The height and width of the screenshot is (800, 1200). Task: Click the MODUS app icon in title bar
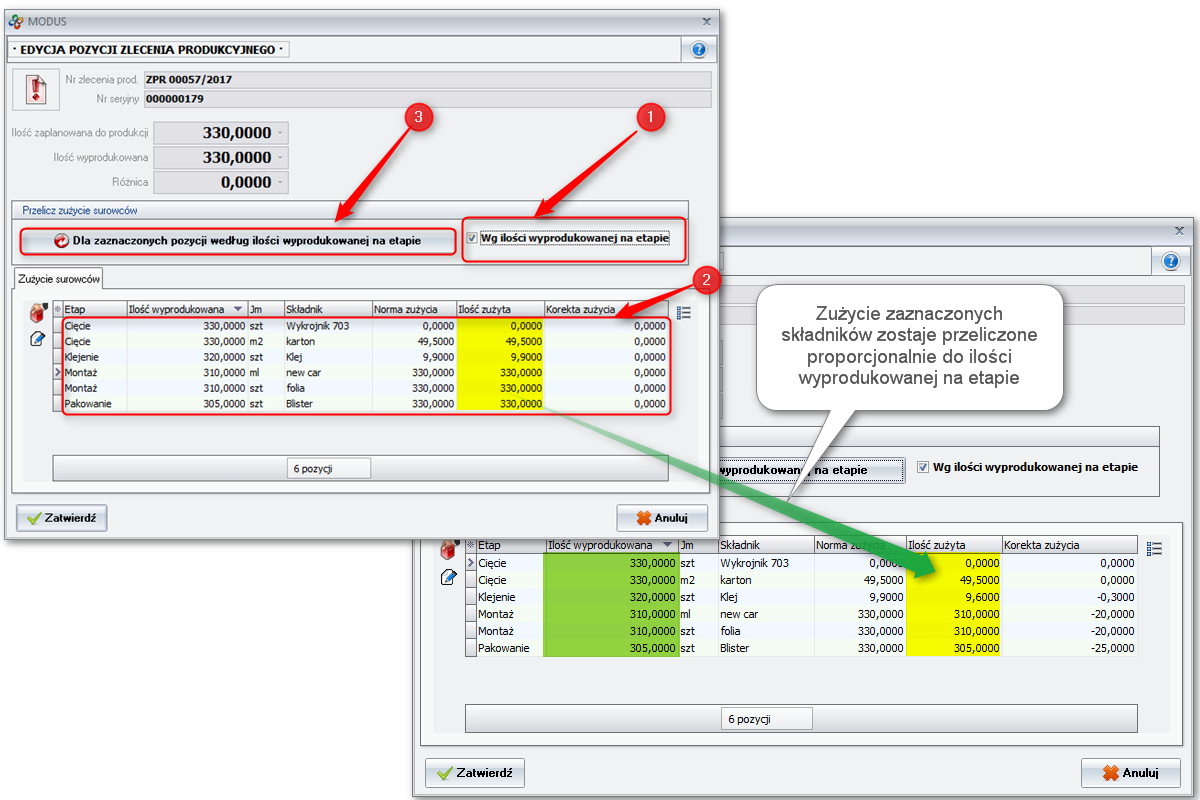click(15, 21)
